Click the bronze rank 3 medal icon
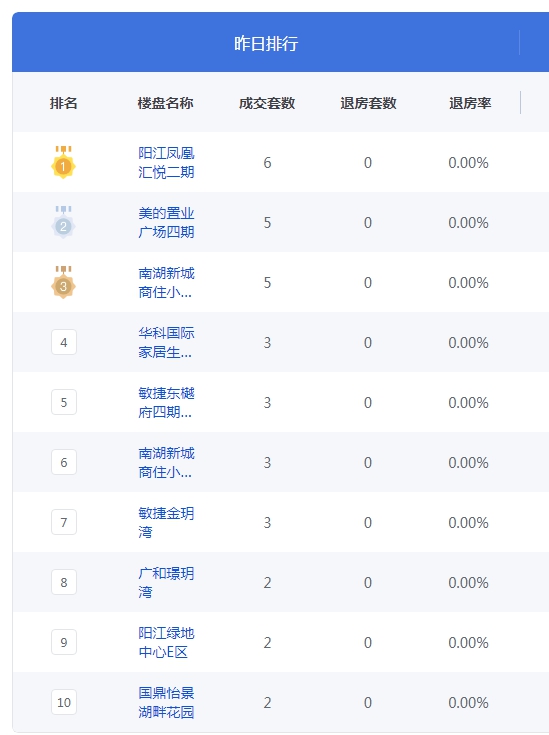This screenshot has height=735, width=549. 63,282
